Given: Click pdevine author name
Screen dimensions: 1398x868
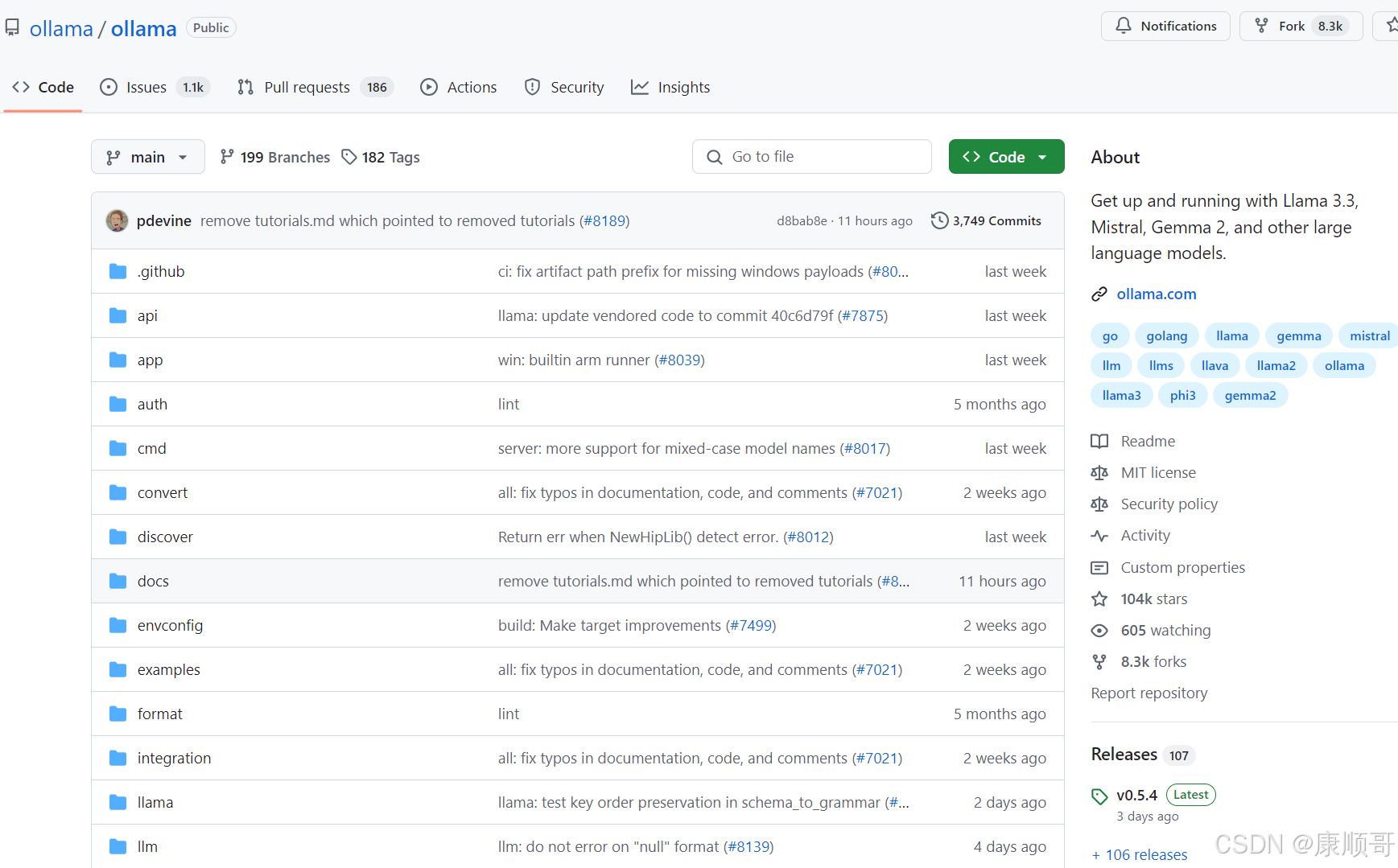Looking at the screenshot, I should click(x=164, y=220).
